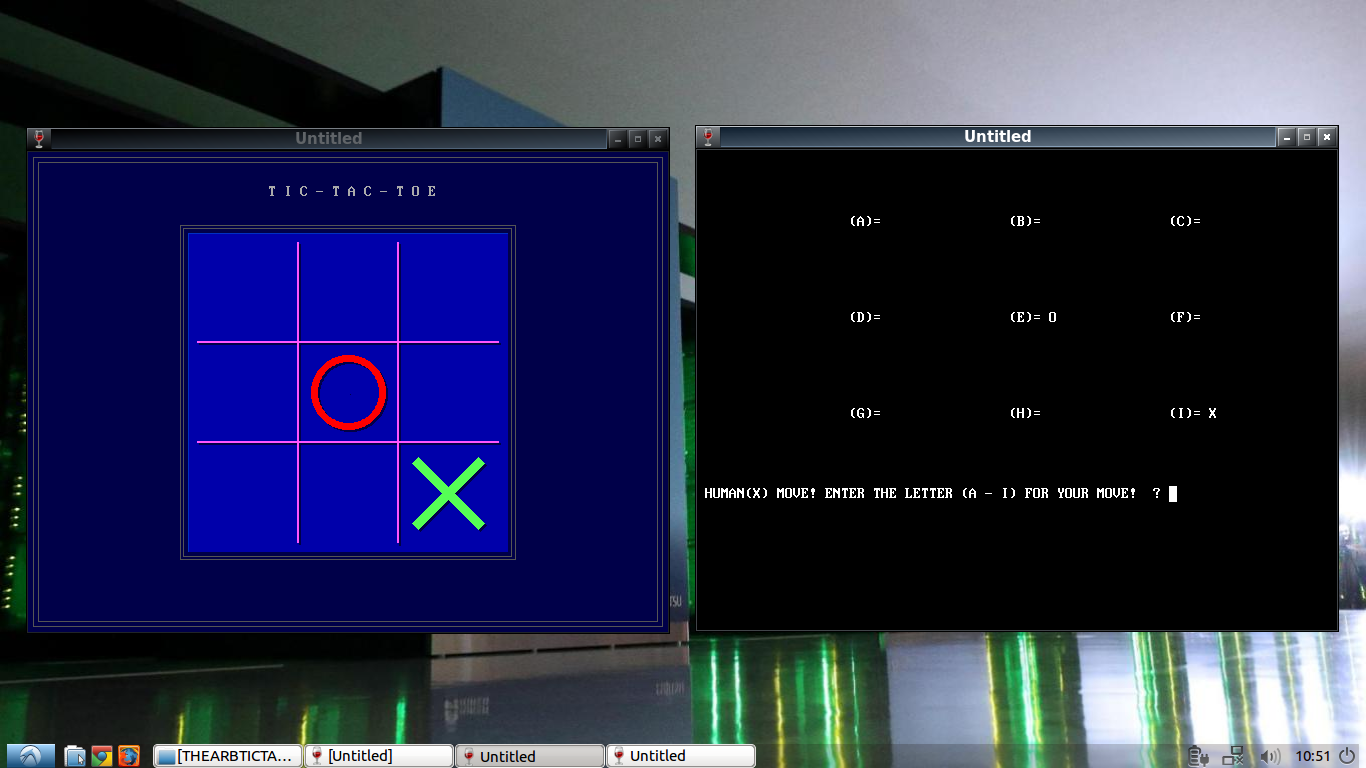Viewport: 1366px width, 768px height.
Task: Launch Google Chrome from the taskbar
Action: pyautogui.click(x=102, y=756)
